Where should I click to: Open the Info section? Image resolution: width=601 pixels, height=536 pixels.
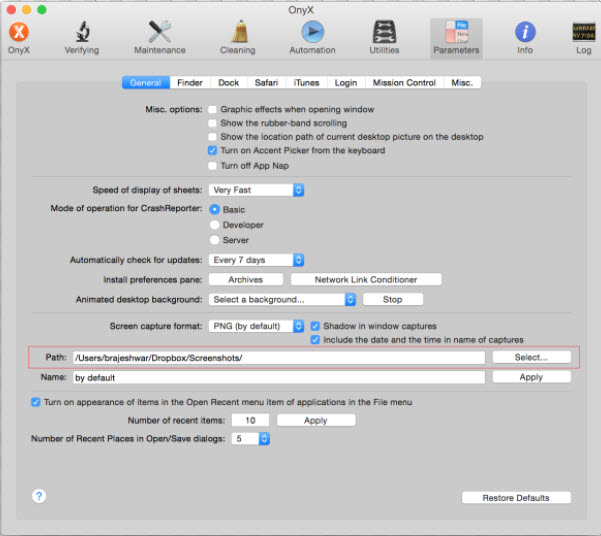click(525, 38)
